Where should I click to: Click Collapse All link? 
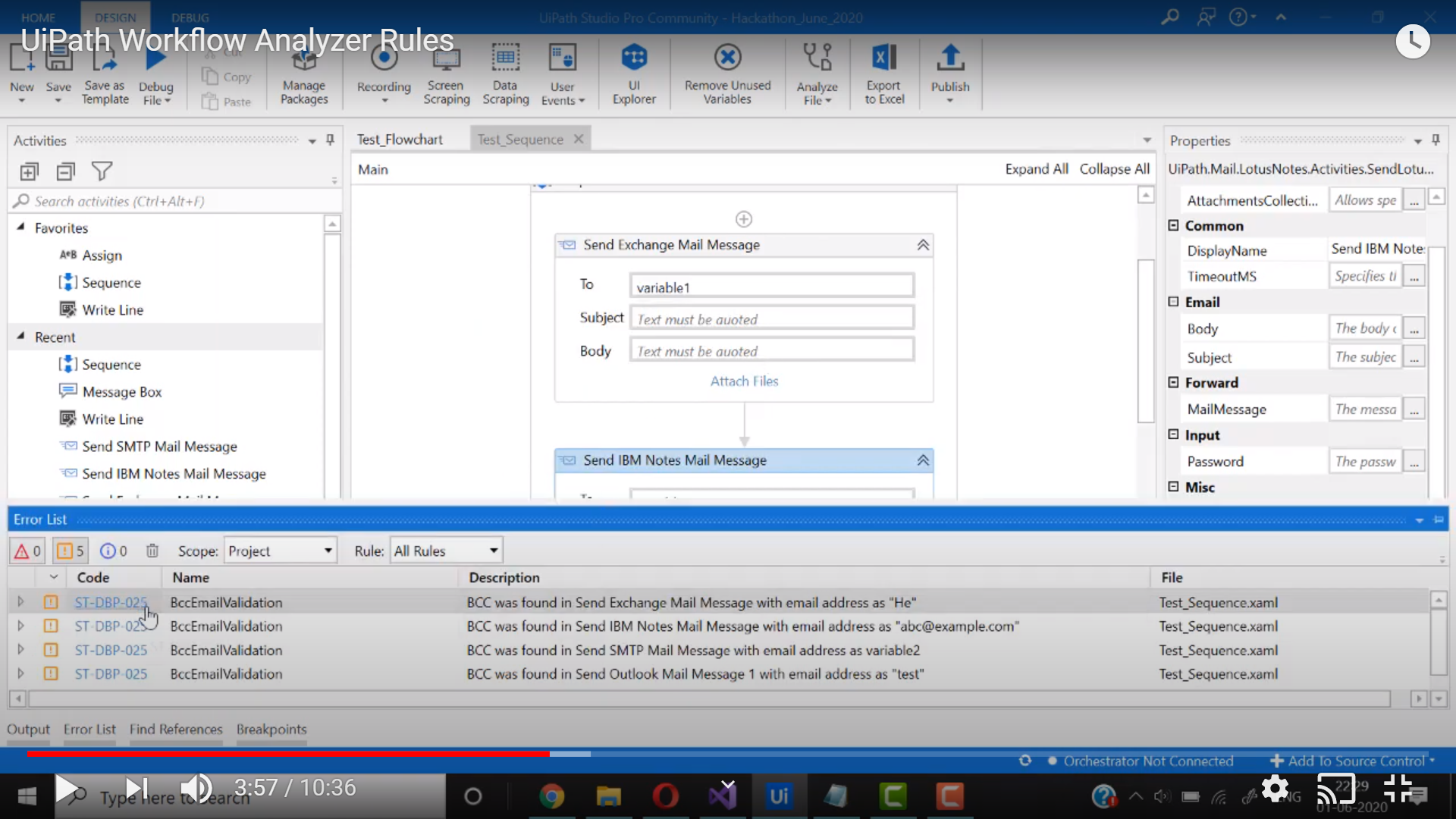1114,169
